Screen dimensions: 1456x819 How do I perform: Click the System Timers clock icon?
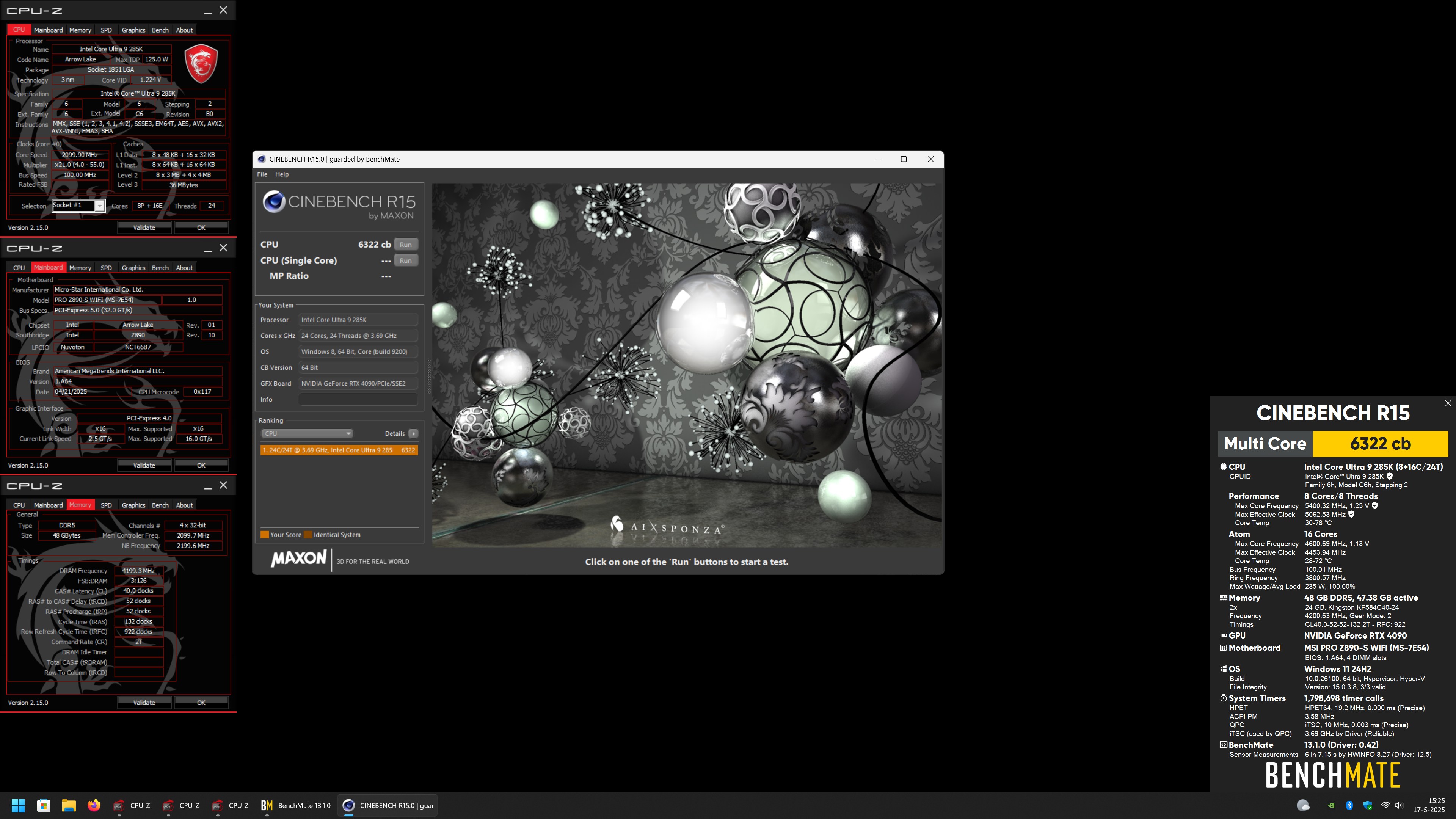[x=1223, y=698]
